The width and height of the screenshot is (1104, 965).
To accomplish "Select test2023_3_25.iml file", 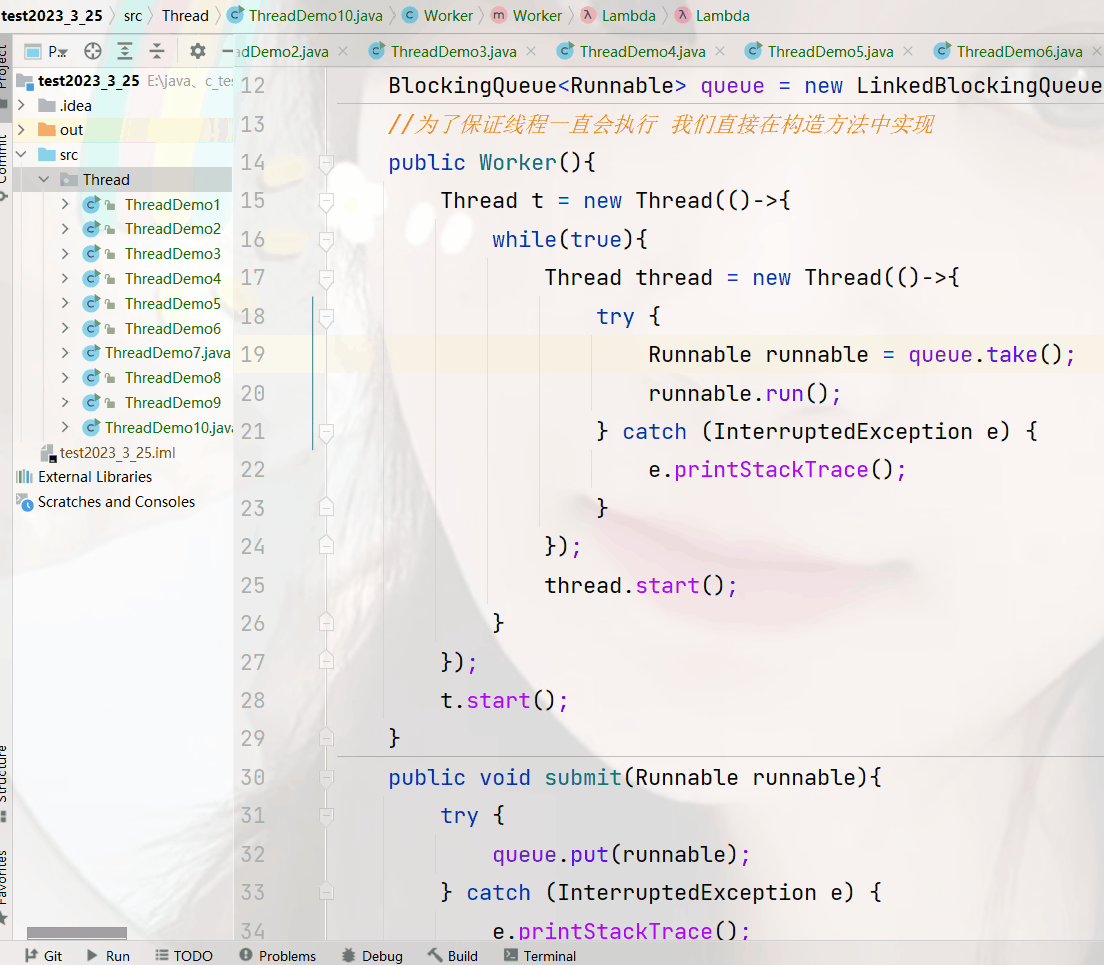I will (117, 453).
